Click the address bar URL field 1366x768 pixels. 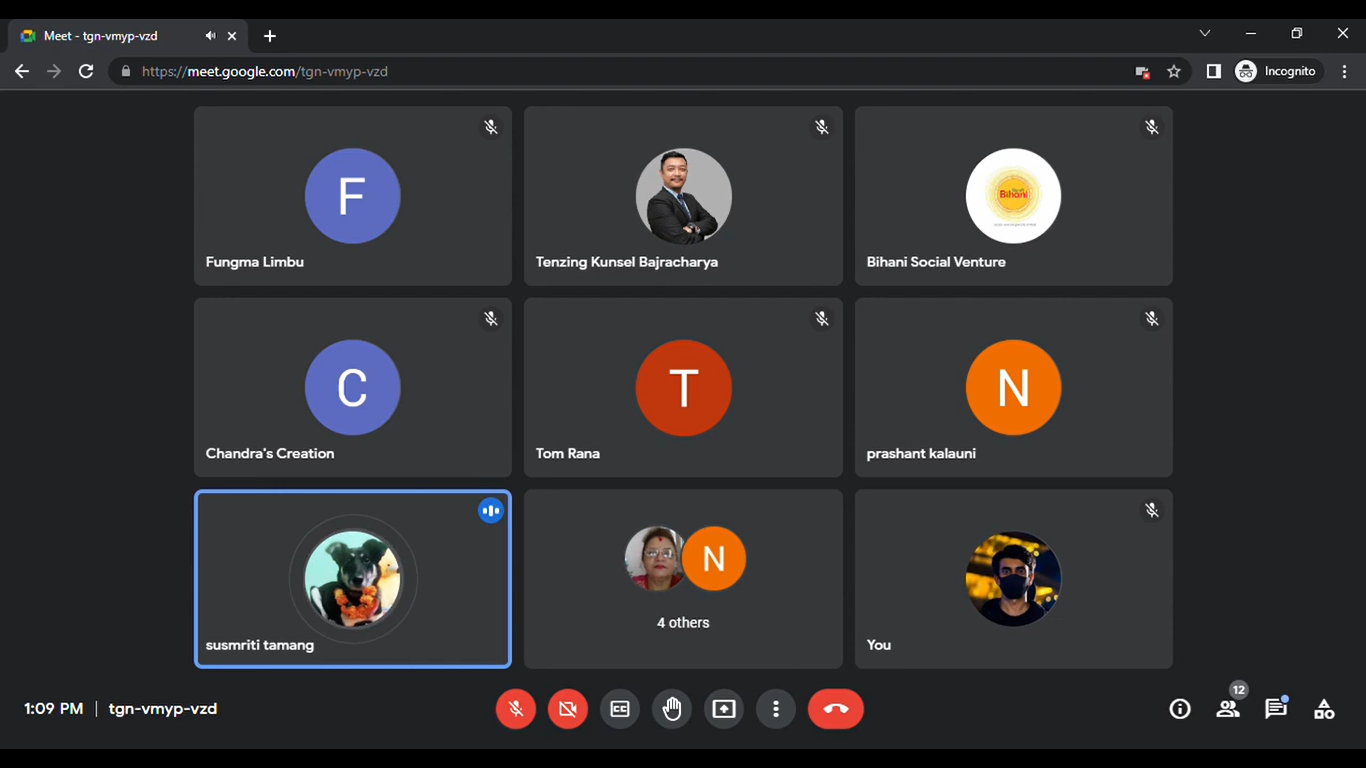coord(600,72)
